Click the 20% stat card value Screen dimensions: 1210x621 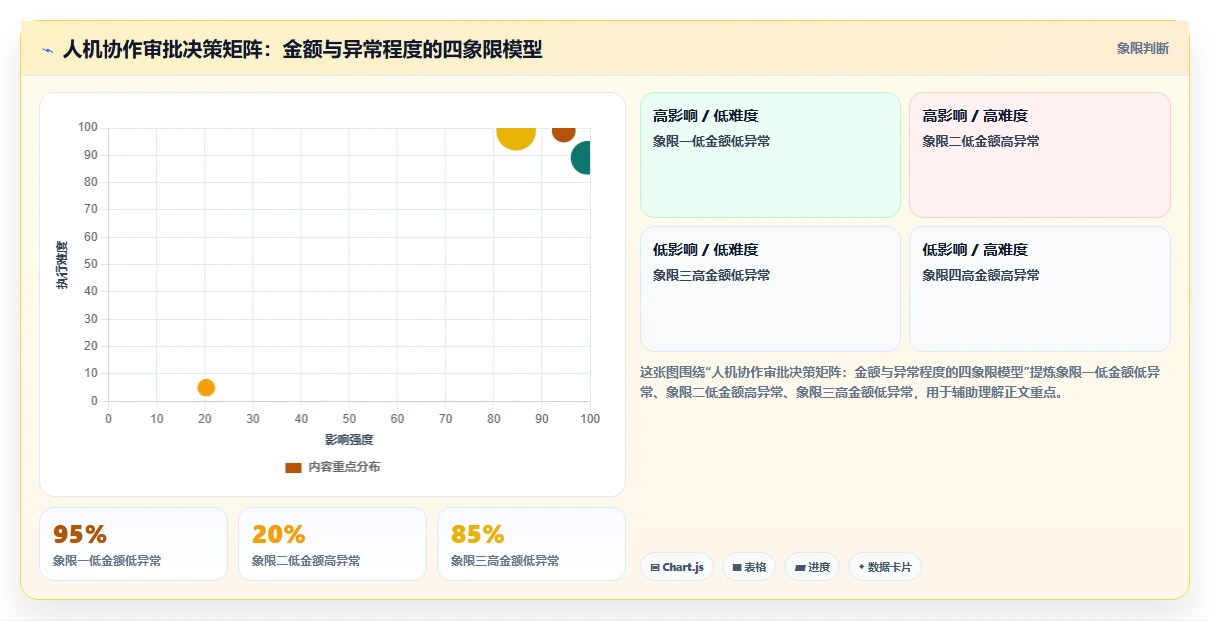278,535
